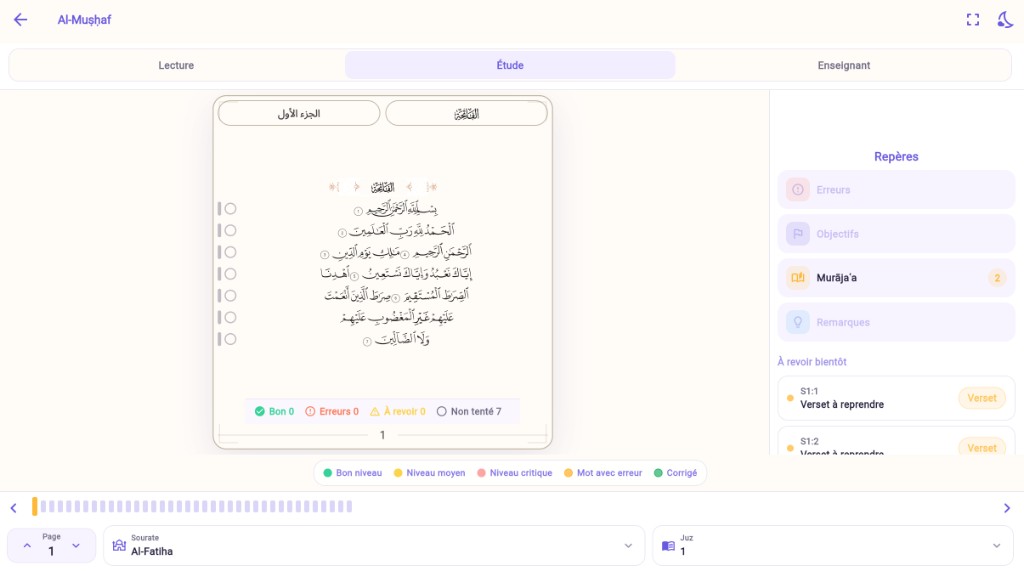Select the circle for the sixth line
Viewport: 1024px width, 571px height.
pos(231,318)
